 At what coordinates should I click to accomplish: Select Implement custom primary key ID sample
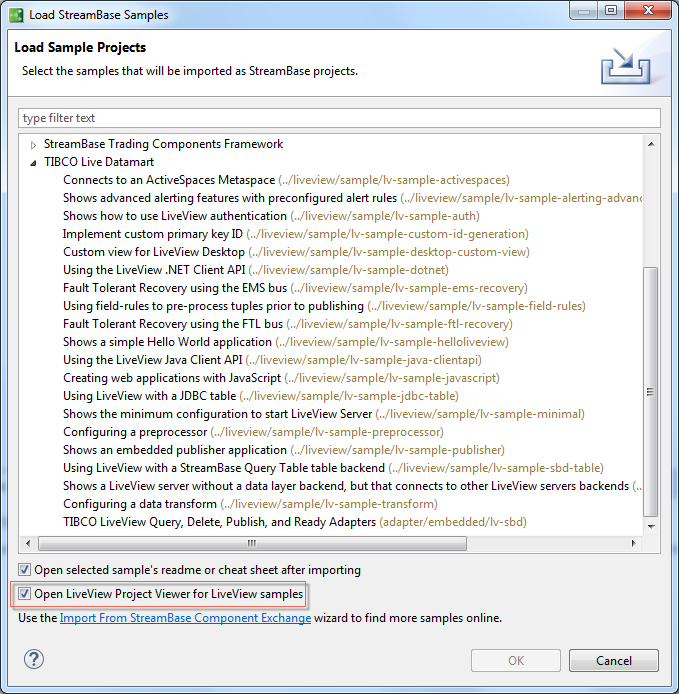(x=296, y=234)
